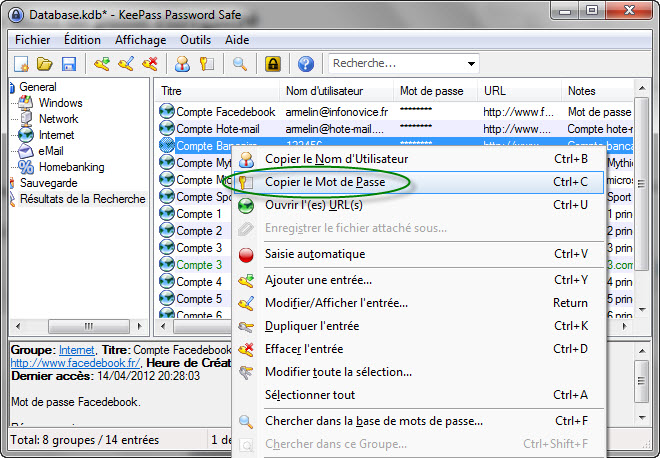Screen dimensions: 660x458
Task: Click inside the Recherche search field
Action: click(x=397, y=64)
